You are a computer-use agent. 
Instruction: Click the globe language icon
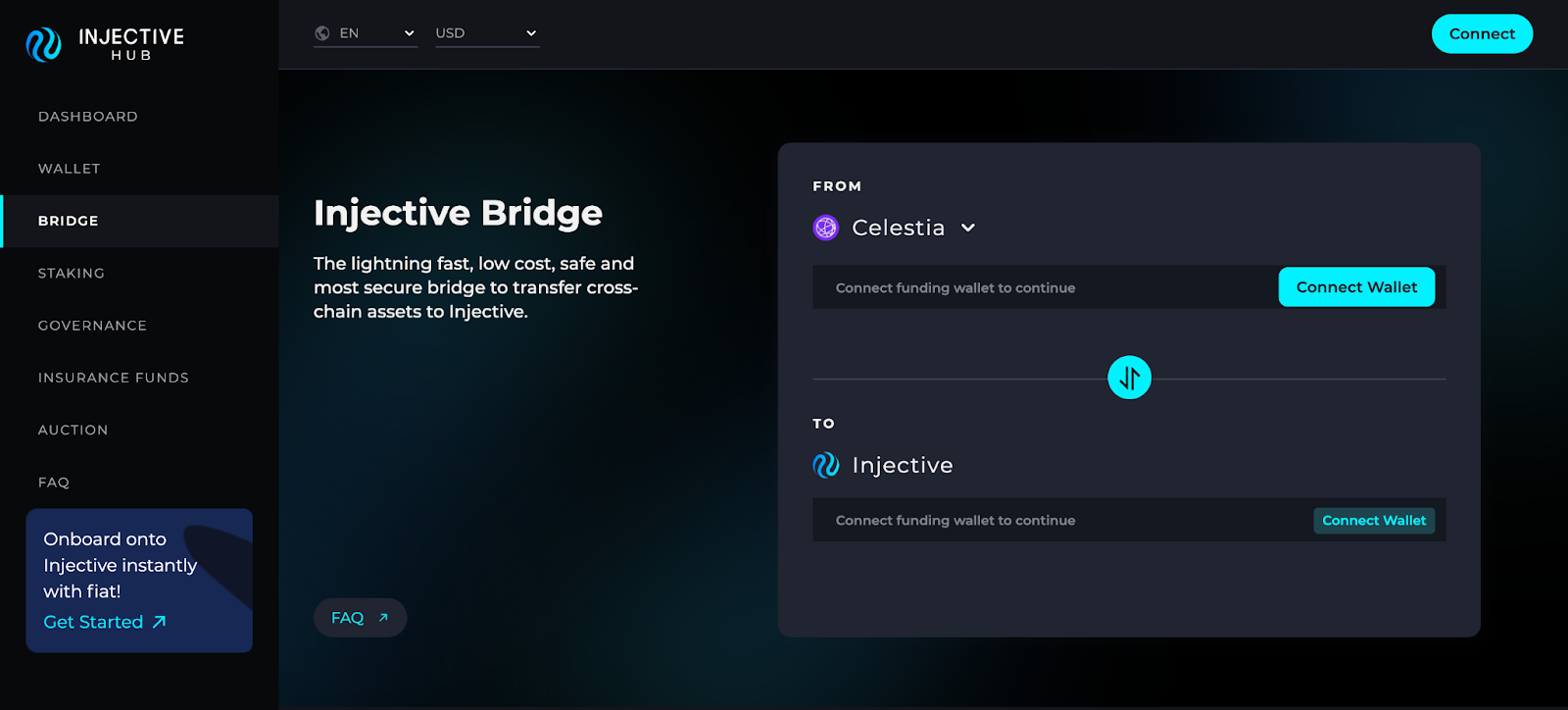(x=322, y=33)
